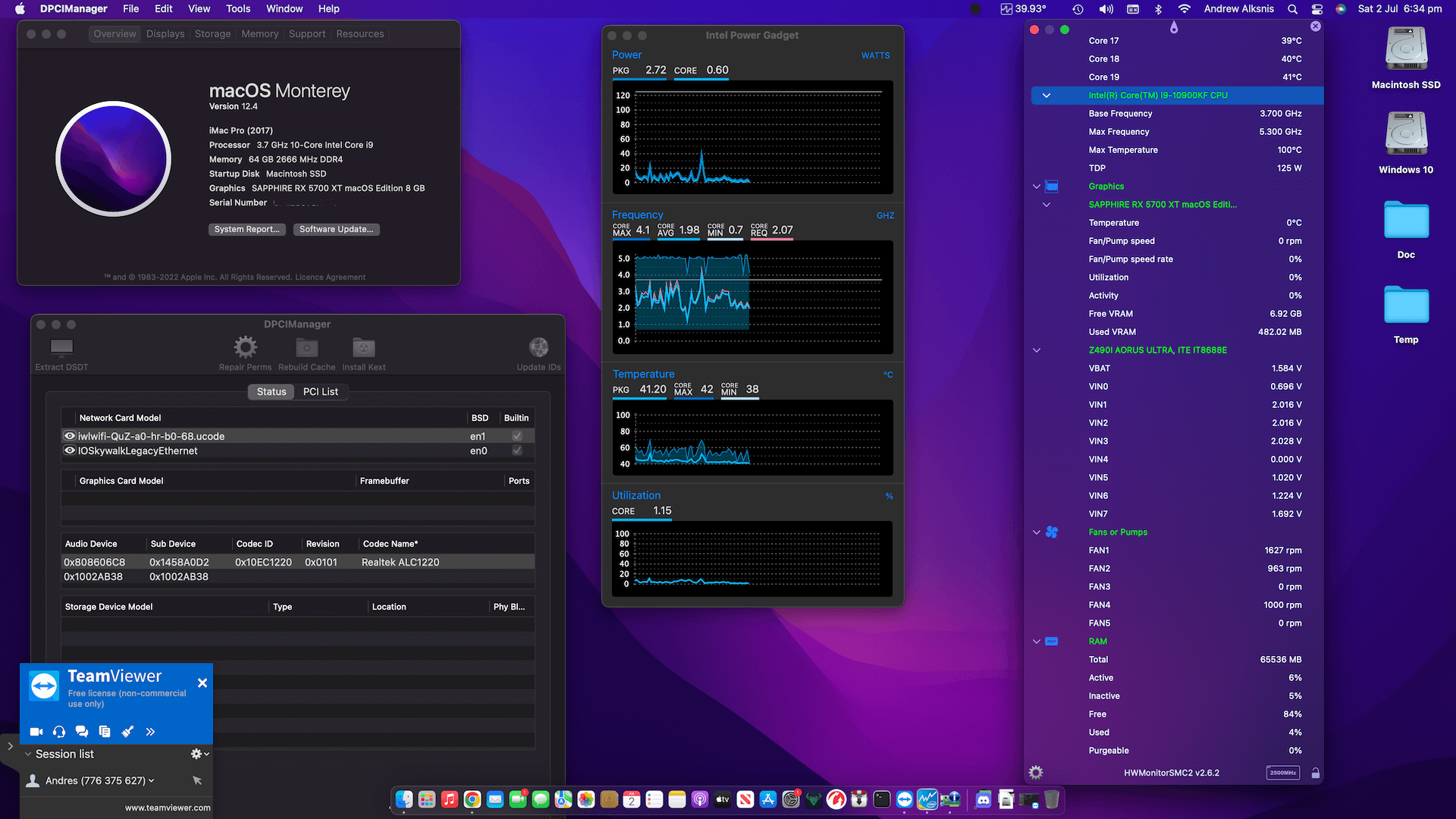Screen dimensions: 1456x819
Task: Select audio device row 0x1002AB38
Action: coord(298,576)
